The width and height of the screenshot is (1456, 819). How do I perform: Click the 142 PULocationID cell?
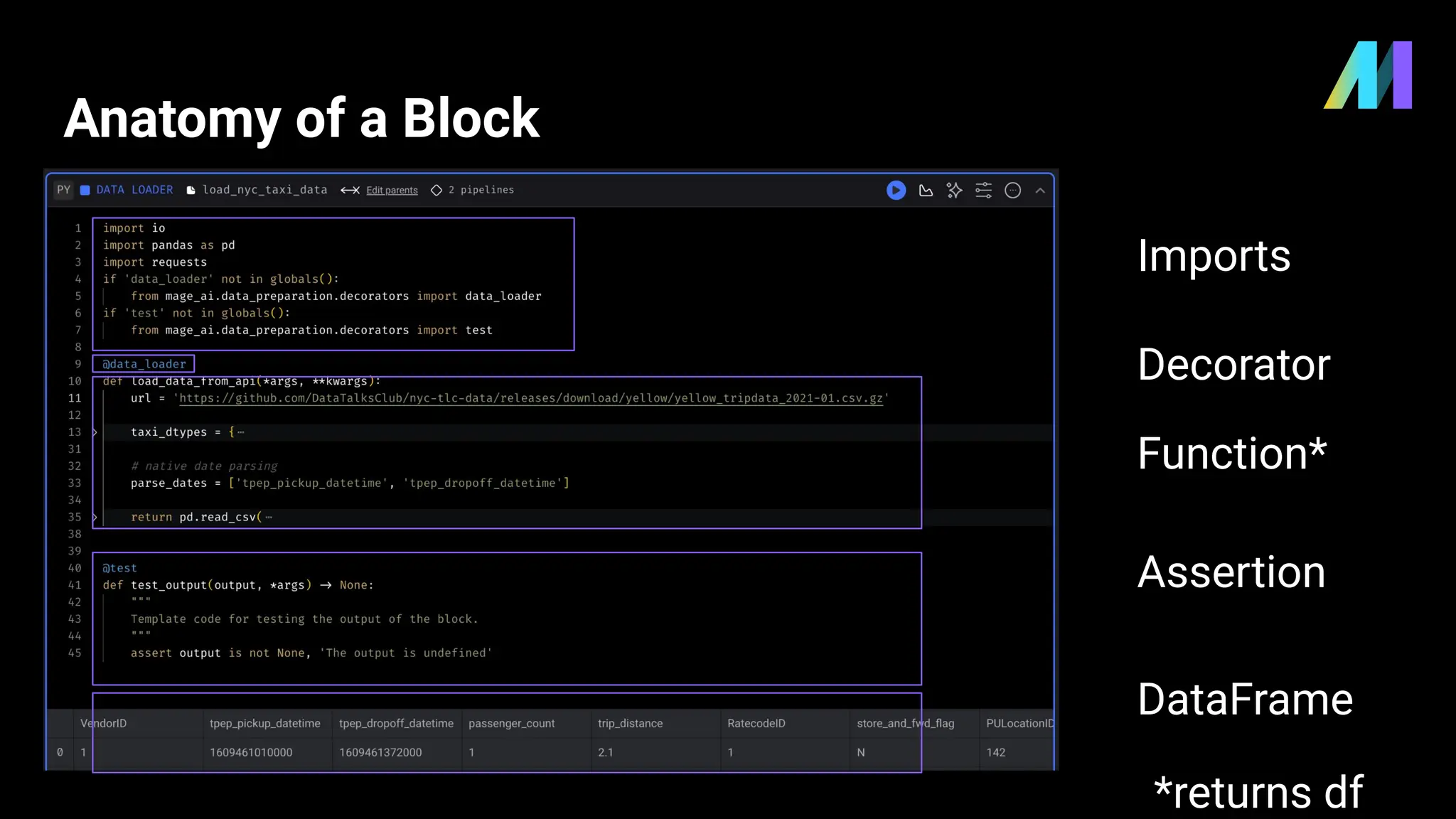(x=996, y=752)
